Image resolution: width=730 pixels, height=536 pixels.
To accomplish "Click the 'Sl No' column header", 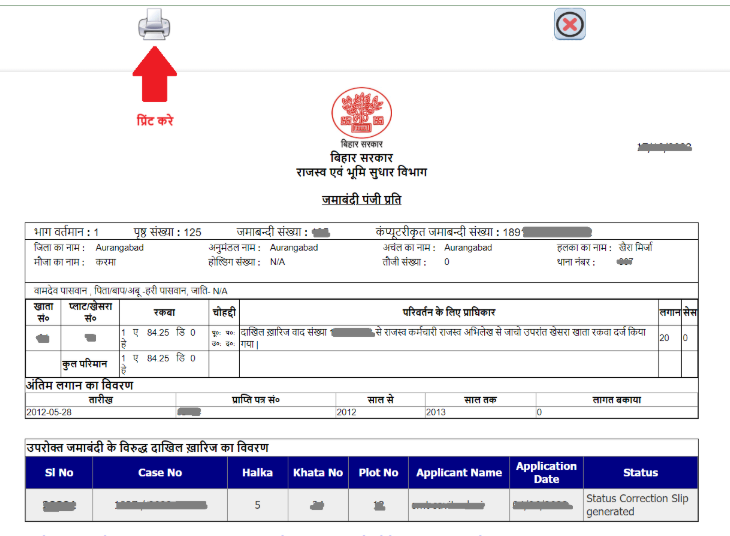I will pyautogui.click(x=60, y=472).
